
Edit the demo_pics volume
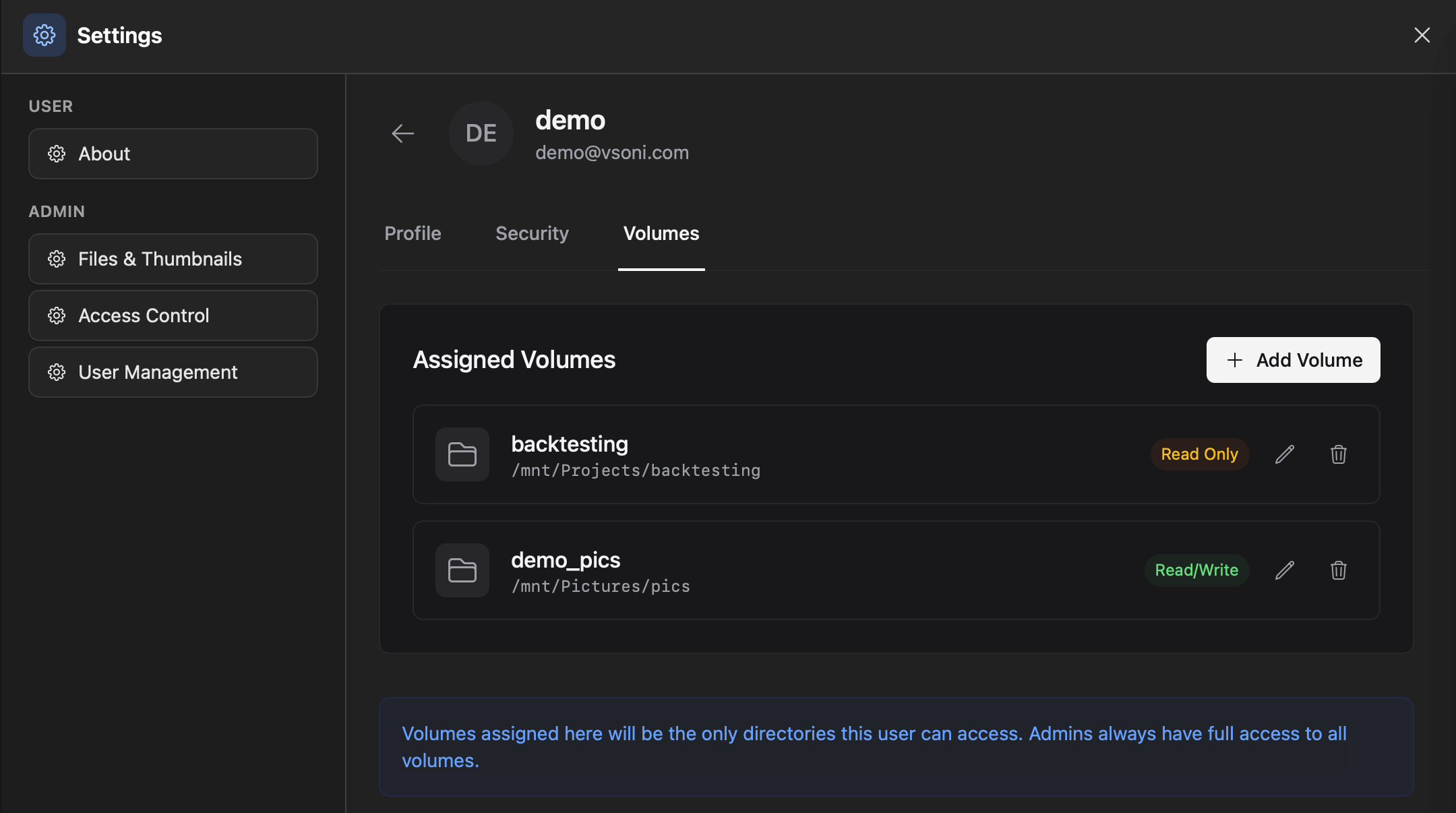coord(1284,570)
